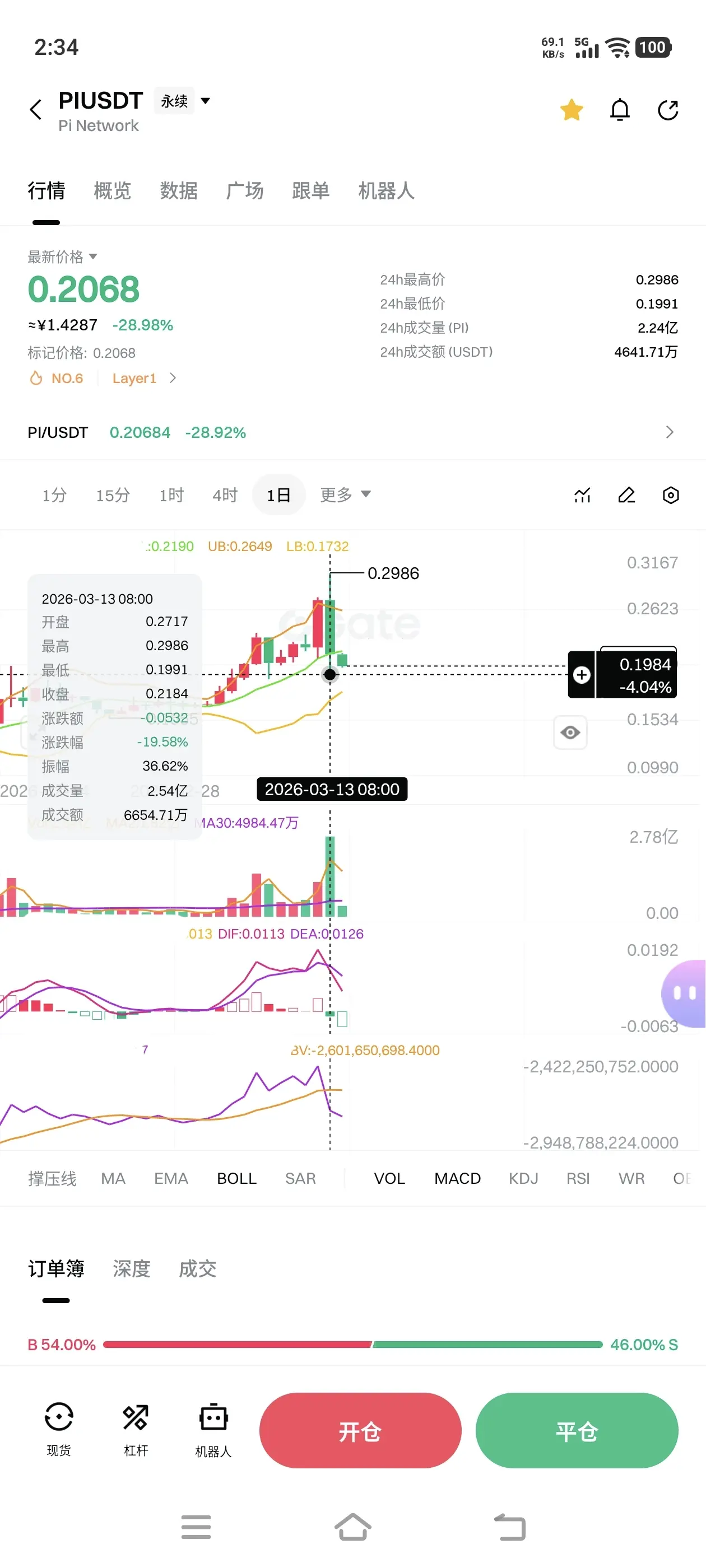This screenshot has width=706, height=1568.
Task: Switch to the 成交 tab
Action: 197,1268
